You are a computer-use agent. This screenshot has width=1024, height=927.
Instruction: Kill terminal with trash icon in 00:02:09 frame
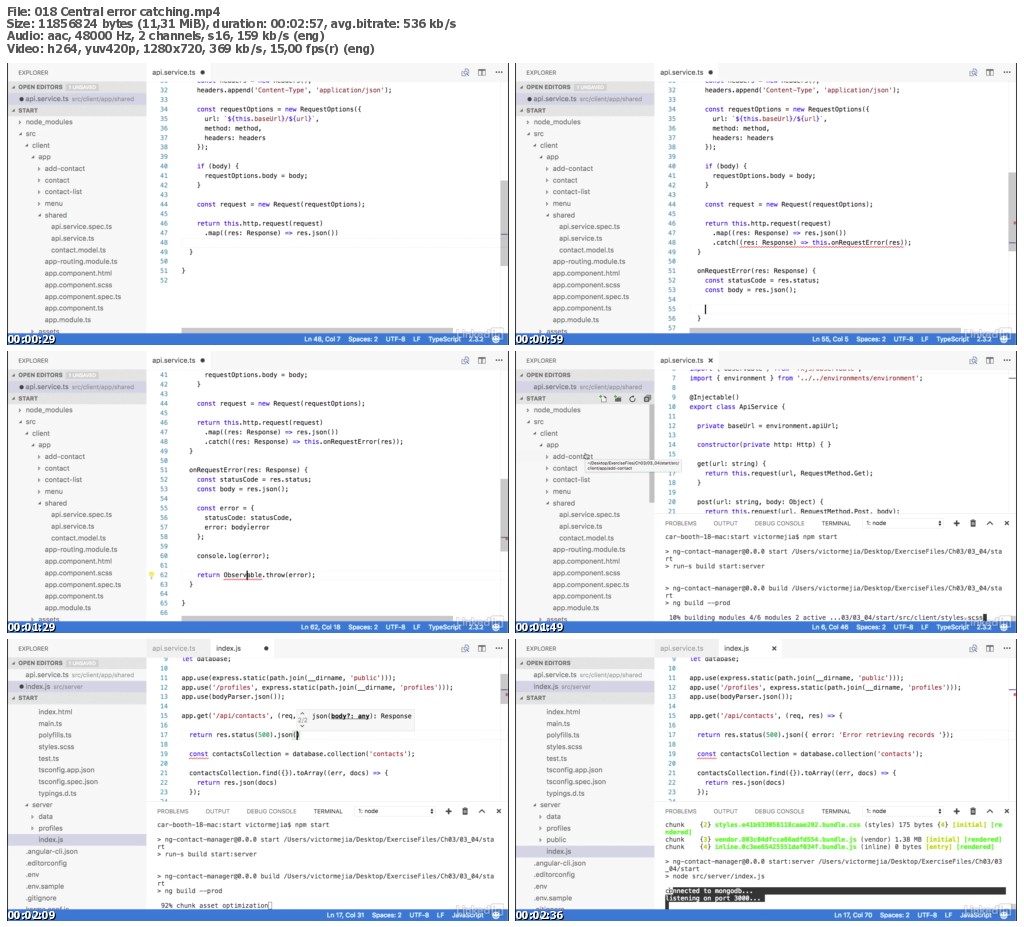465,811
